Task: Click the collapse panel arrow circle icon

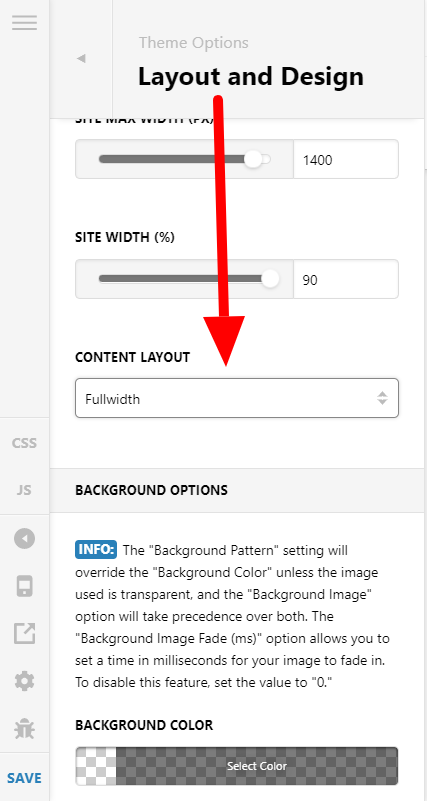Action: point(25,538)
